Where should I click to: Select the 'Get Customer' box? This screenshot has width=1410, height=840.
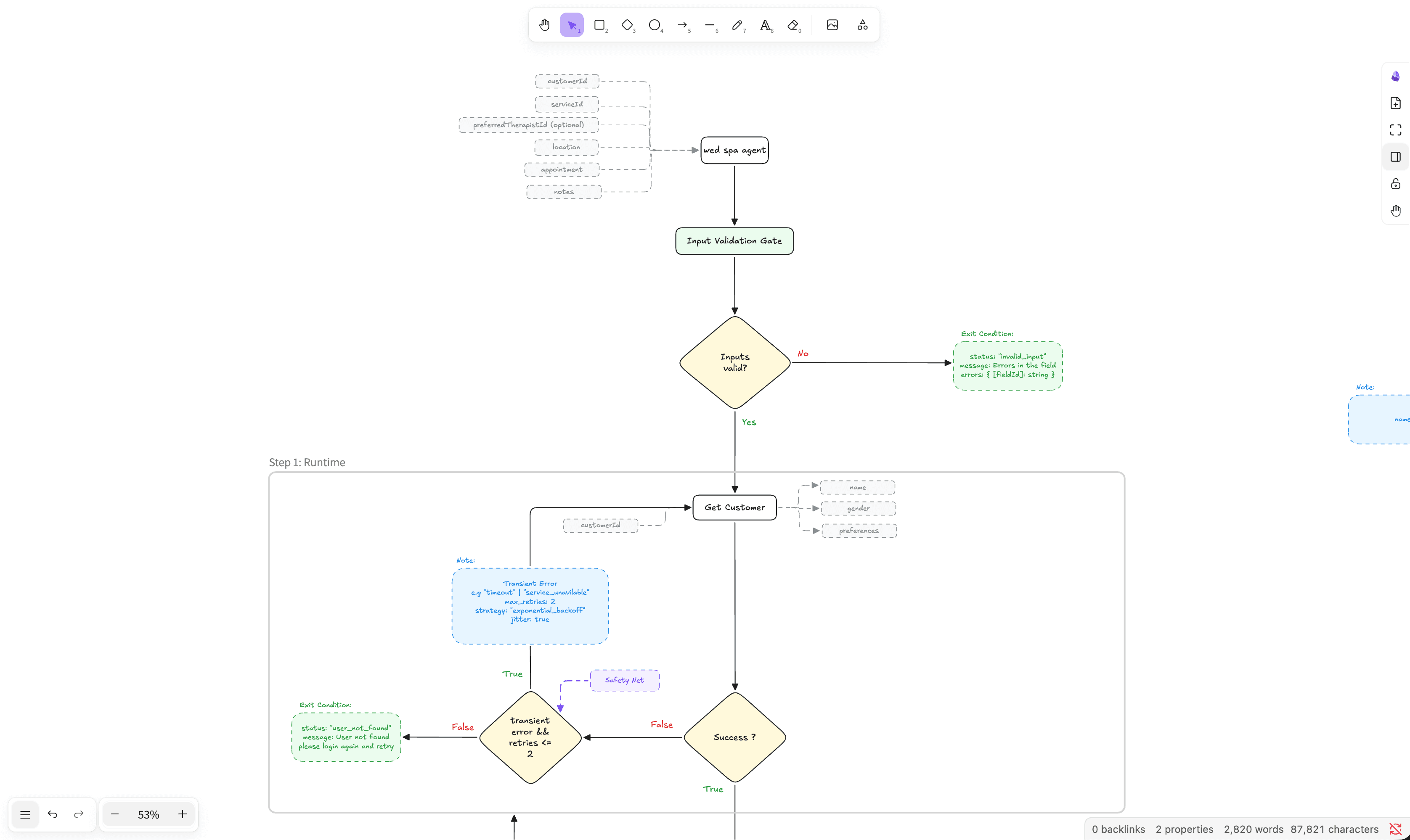pyautogui.click(x=734, y=508)
